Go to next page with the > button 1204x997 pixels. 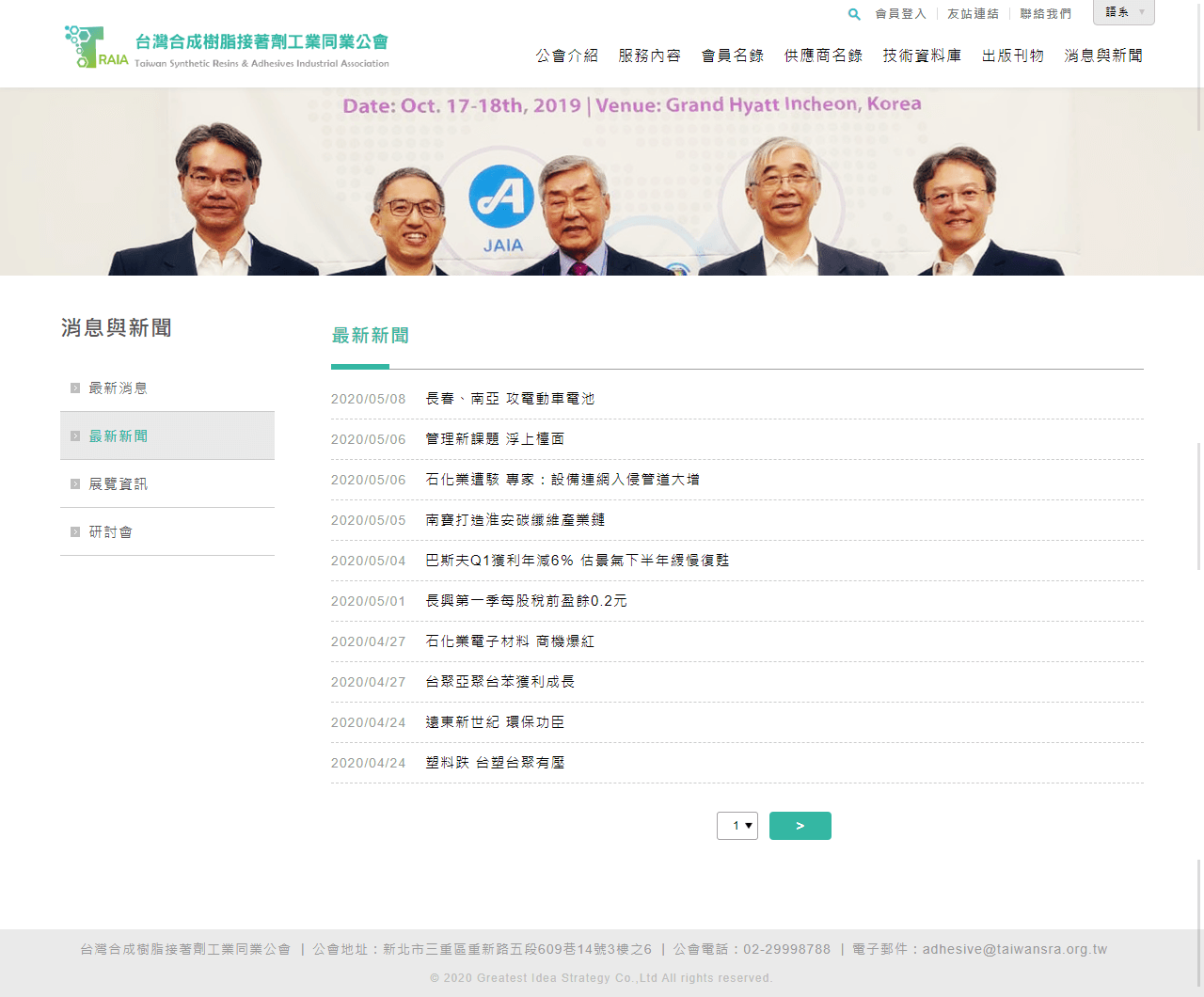coord(800,826)
